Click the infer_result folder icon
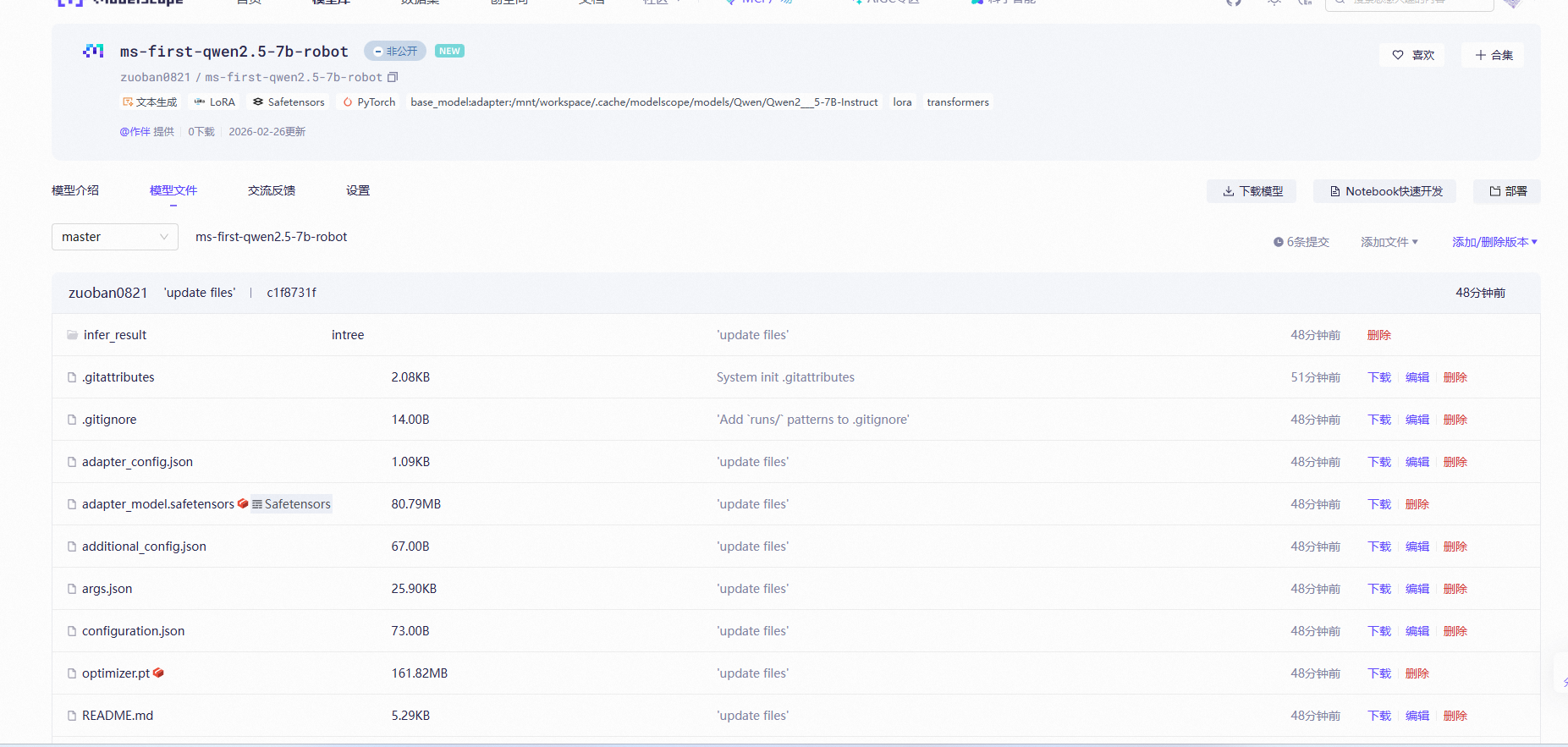This screenshot has height=747, width=1568. click(73, 335)
